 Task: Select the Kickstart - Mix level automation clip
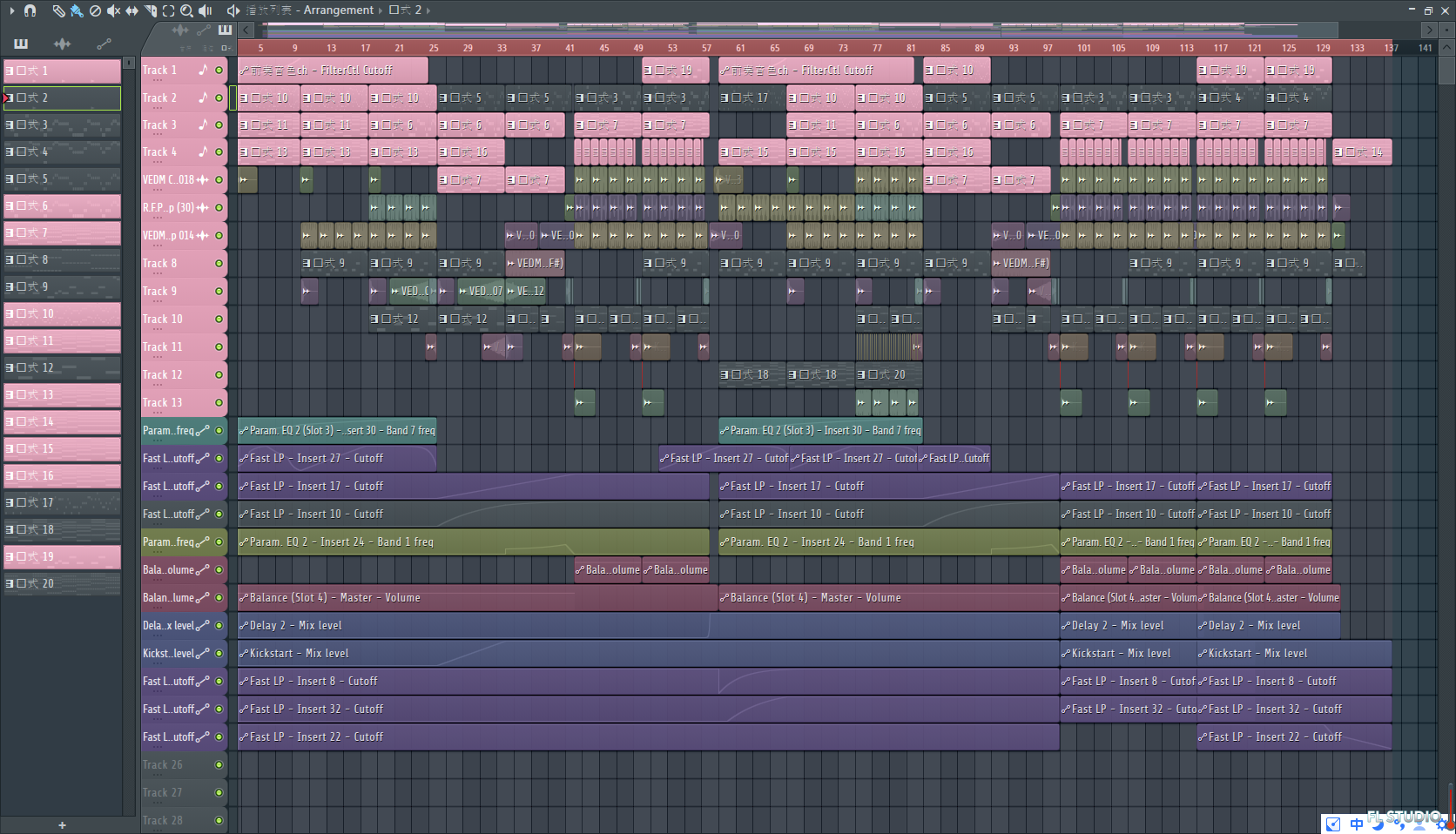pyautogui.click(x=648, y=654)
